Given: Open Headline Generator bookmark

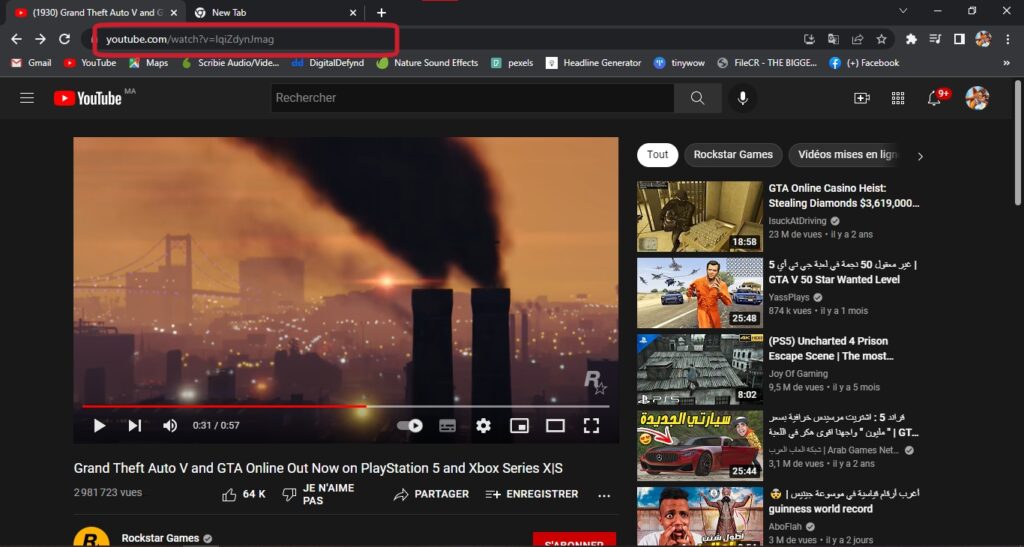Looking at the screenshot, I should click(x=594, y=63).
